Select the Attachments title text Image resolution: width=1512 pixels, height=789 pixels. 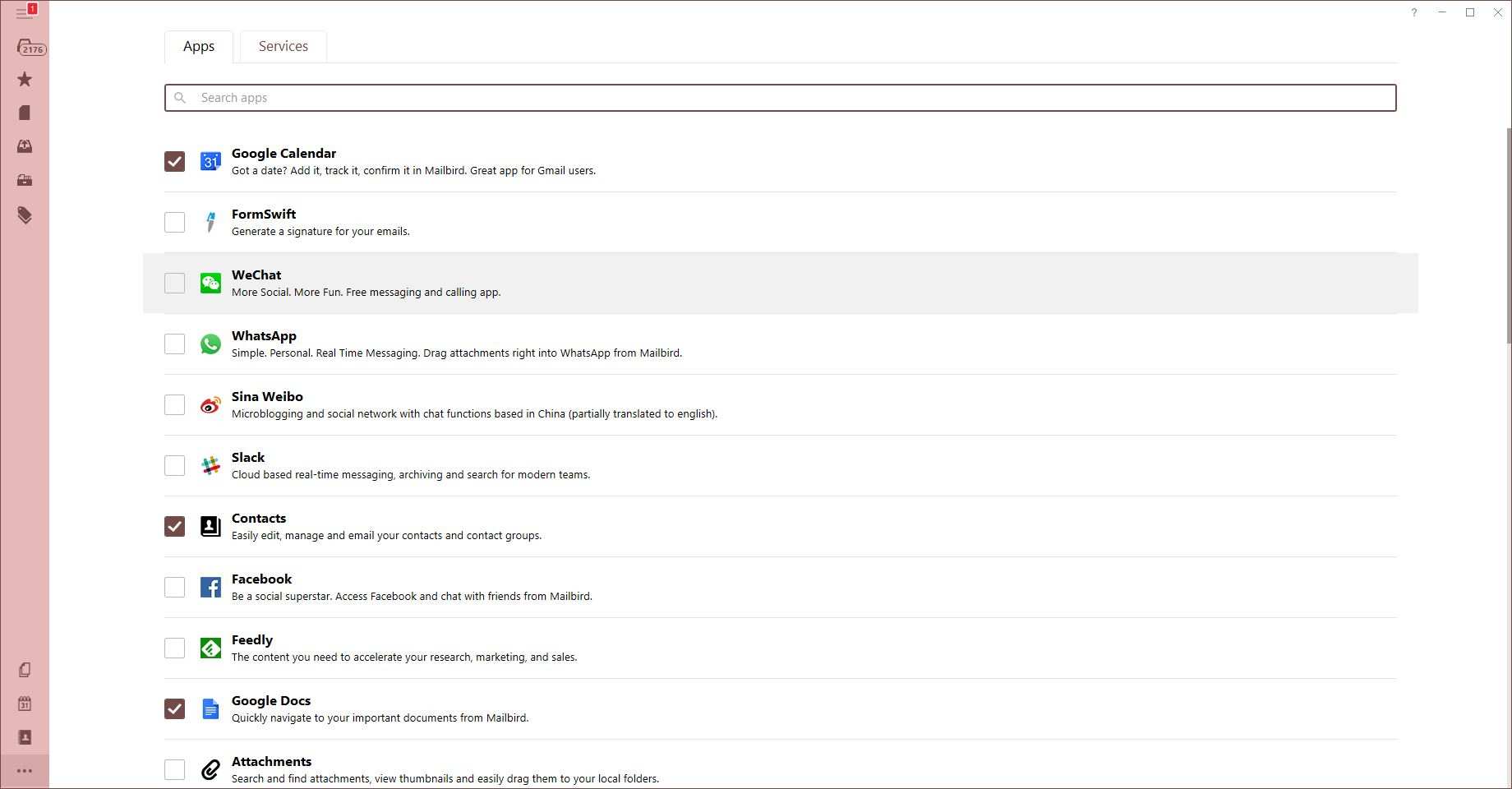271,762
